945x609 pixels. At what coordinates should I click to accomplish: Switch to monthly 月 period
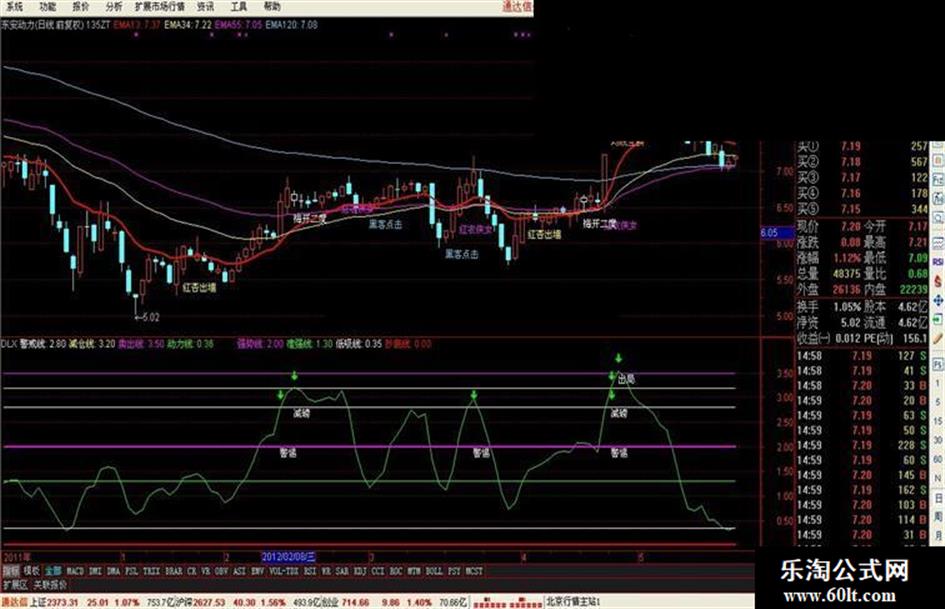point(938,535)
